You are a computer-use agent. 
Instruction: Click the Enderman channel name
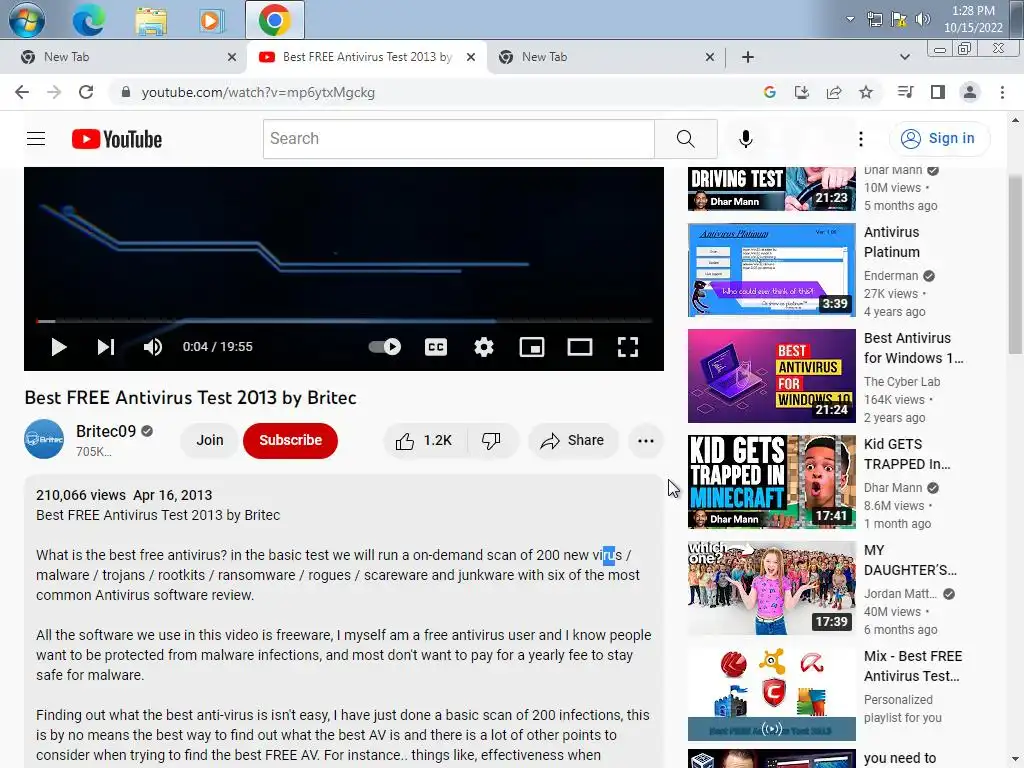[891, 276]
